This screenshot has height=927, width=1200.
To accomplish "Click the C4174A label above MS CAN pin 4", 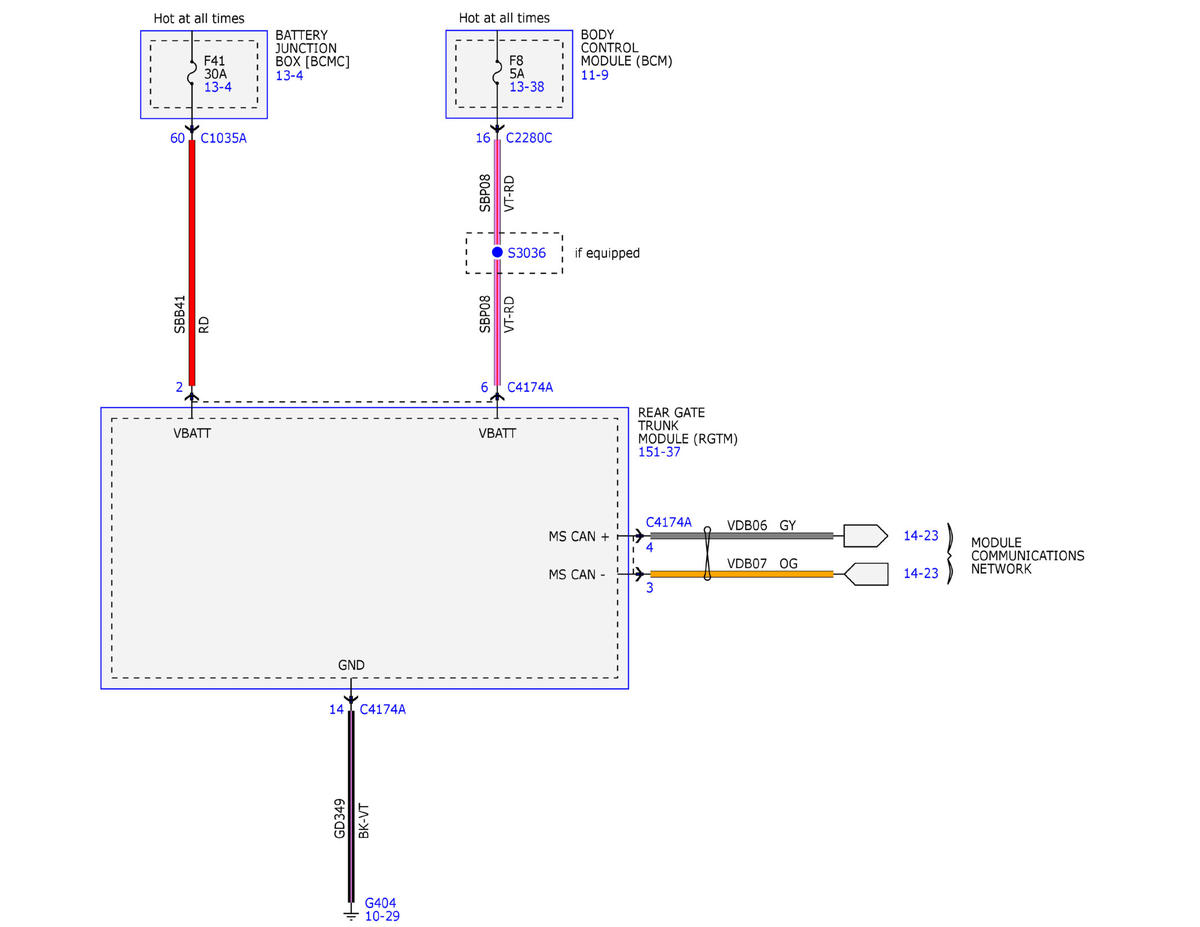I will click(x=669, y=522).
